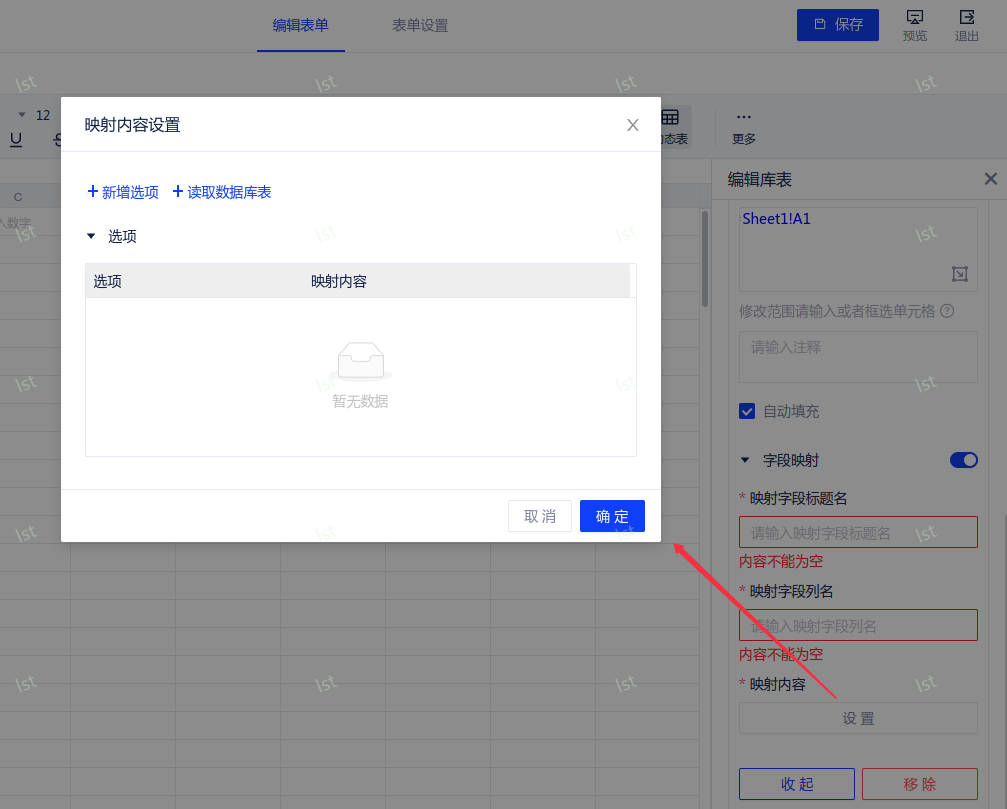The width and height of the screenshot is (1007, 809).
Task: Close the 映射内容设置 dialog
Action: (x=632, y=125)
